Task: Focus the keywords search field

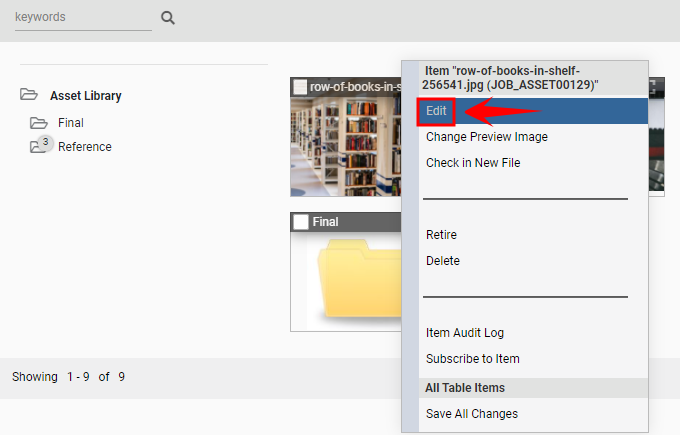Action: (83, 17)
